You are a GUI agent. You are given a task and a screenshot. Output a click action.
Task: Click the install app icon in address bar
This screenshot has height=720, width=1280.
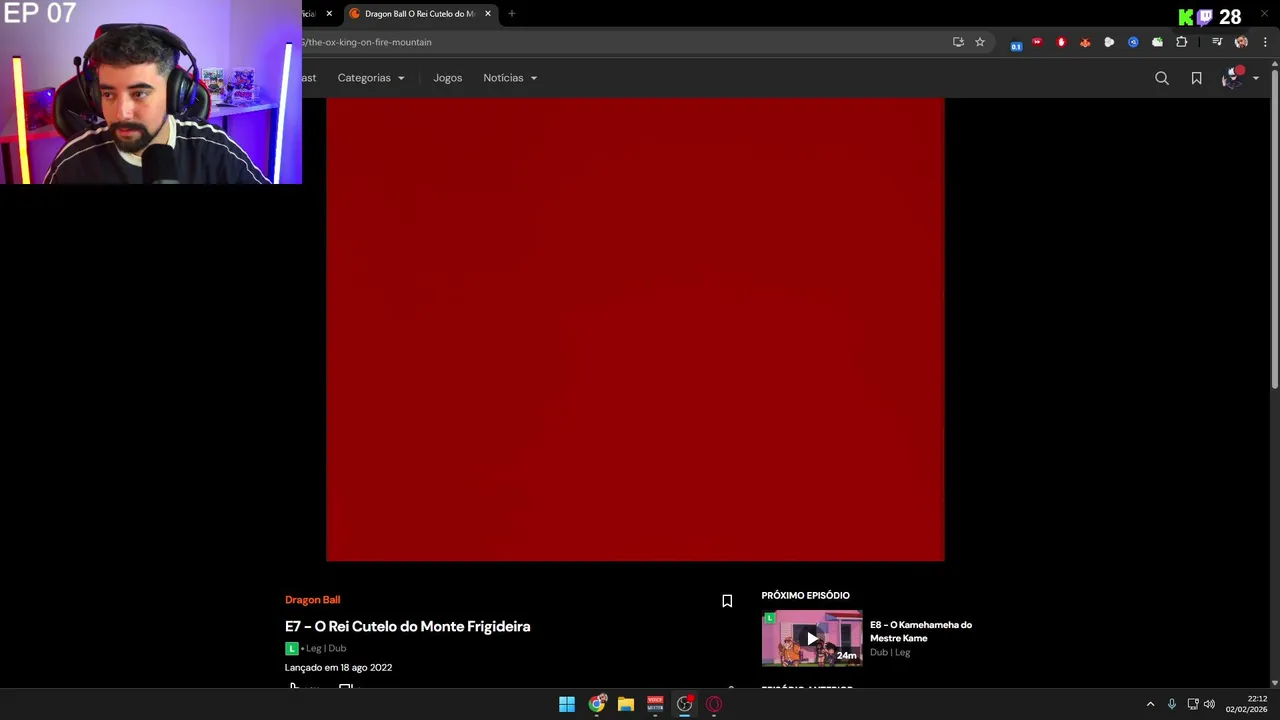click(958, 42)
